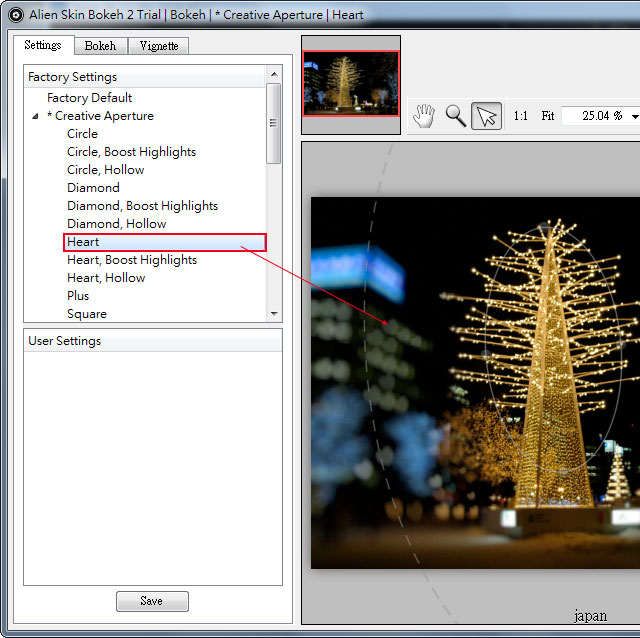Click the Alien Skin app icon in title bar
The image size is (640, 638).
tap(16, 15)
